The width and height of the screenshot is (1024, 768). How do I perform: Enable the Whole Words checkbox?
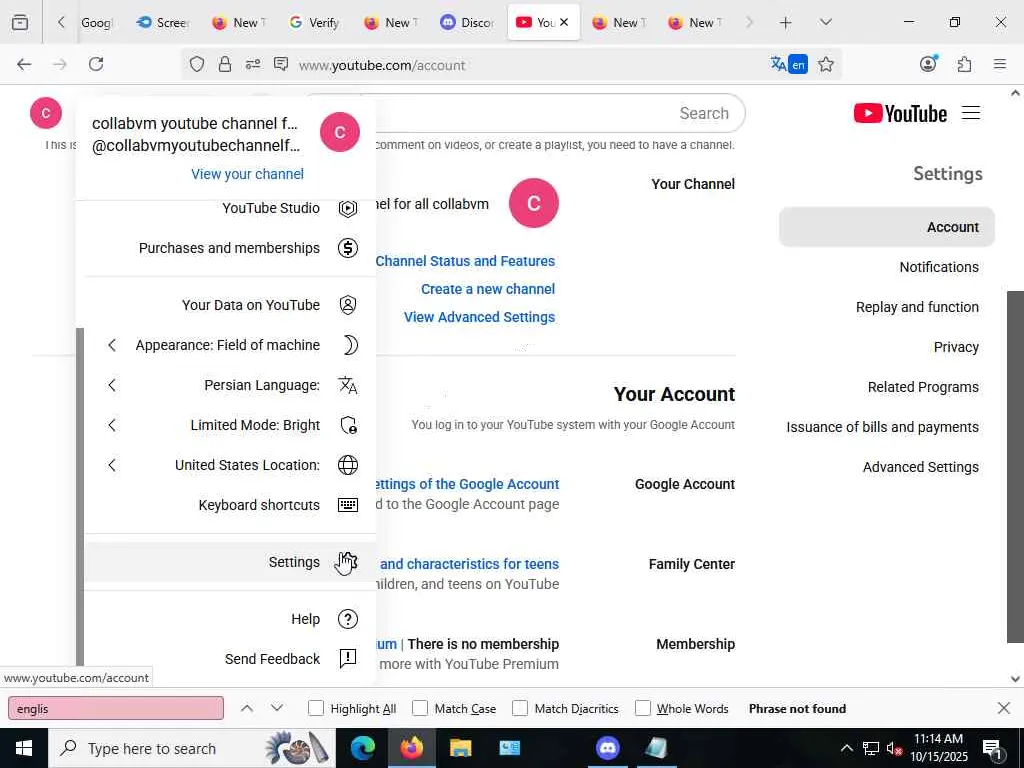pos(643,708)
